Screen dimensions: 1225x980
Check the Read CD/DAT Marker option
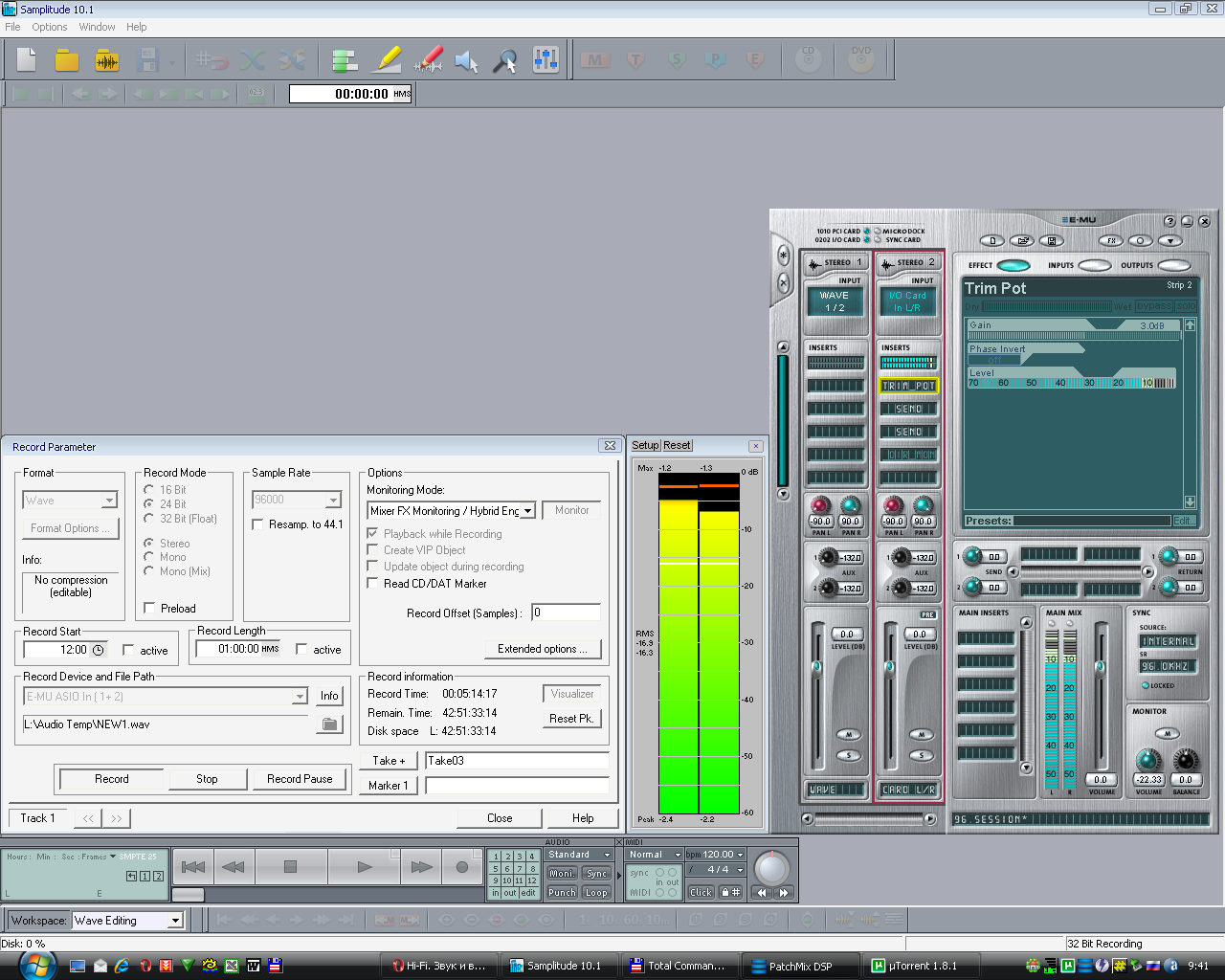coord(373,583)
